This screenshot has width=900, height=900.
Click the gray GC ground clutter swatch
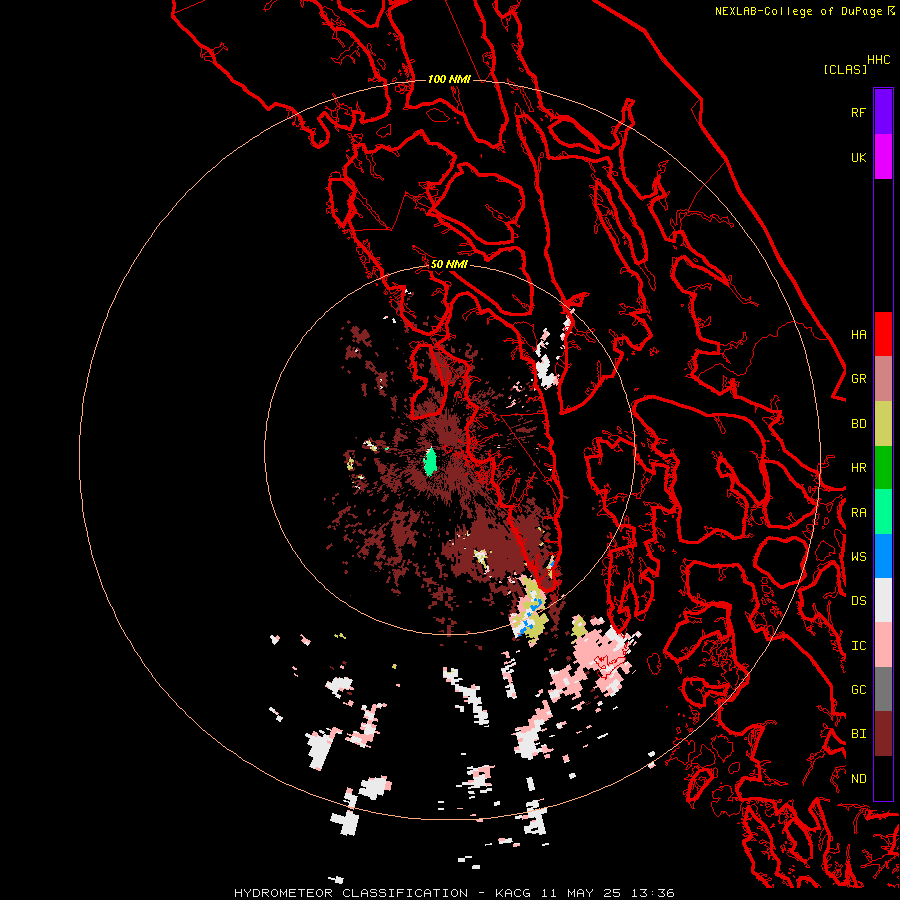click(883, 690)
